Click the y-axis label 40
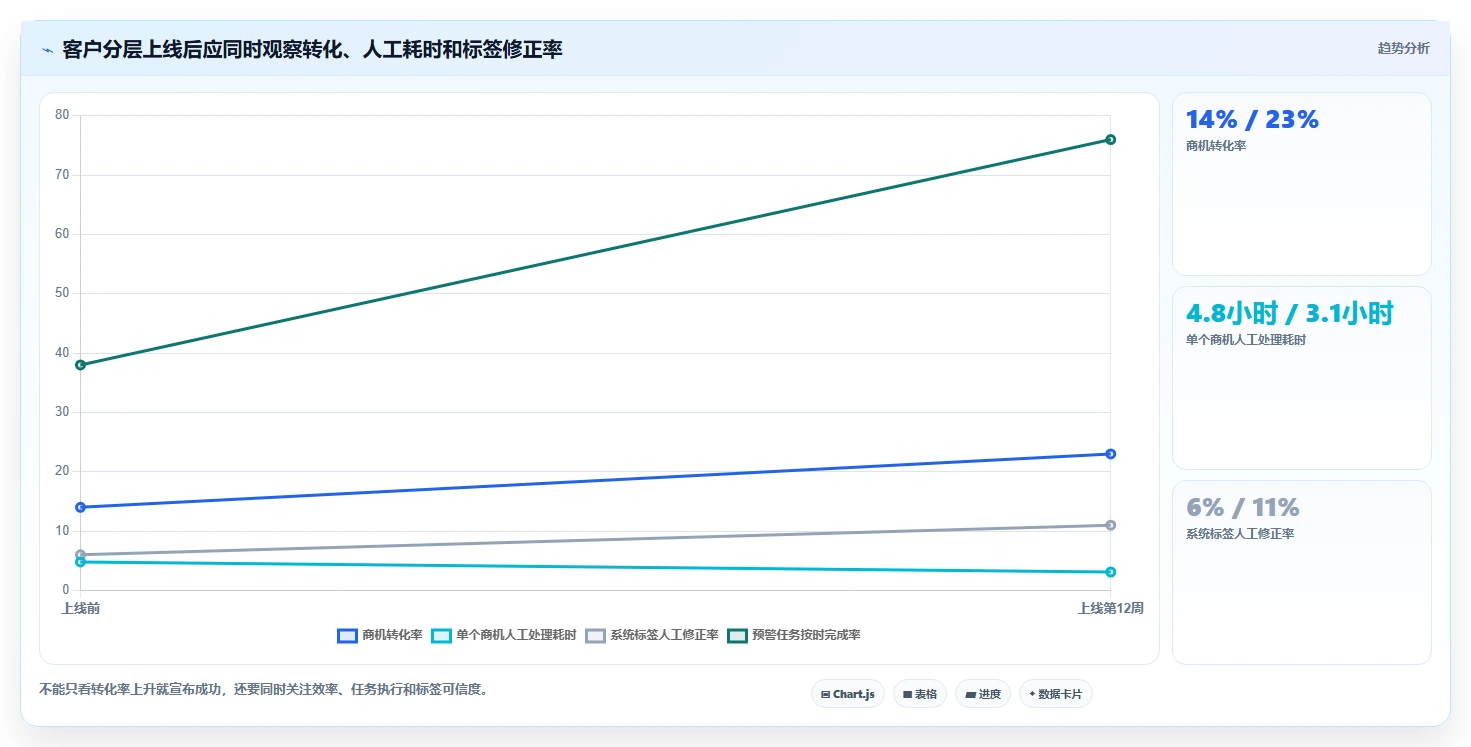Screen dimensions: 1471x747 (x=62, y=353)
